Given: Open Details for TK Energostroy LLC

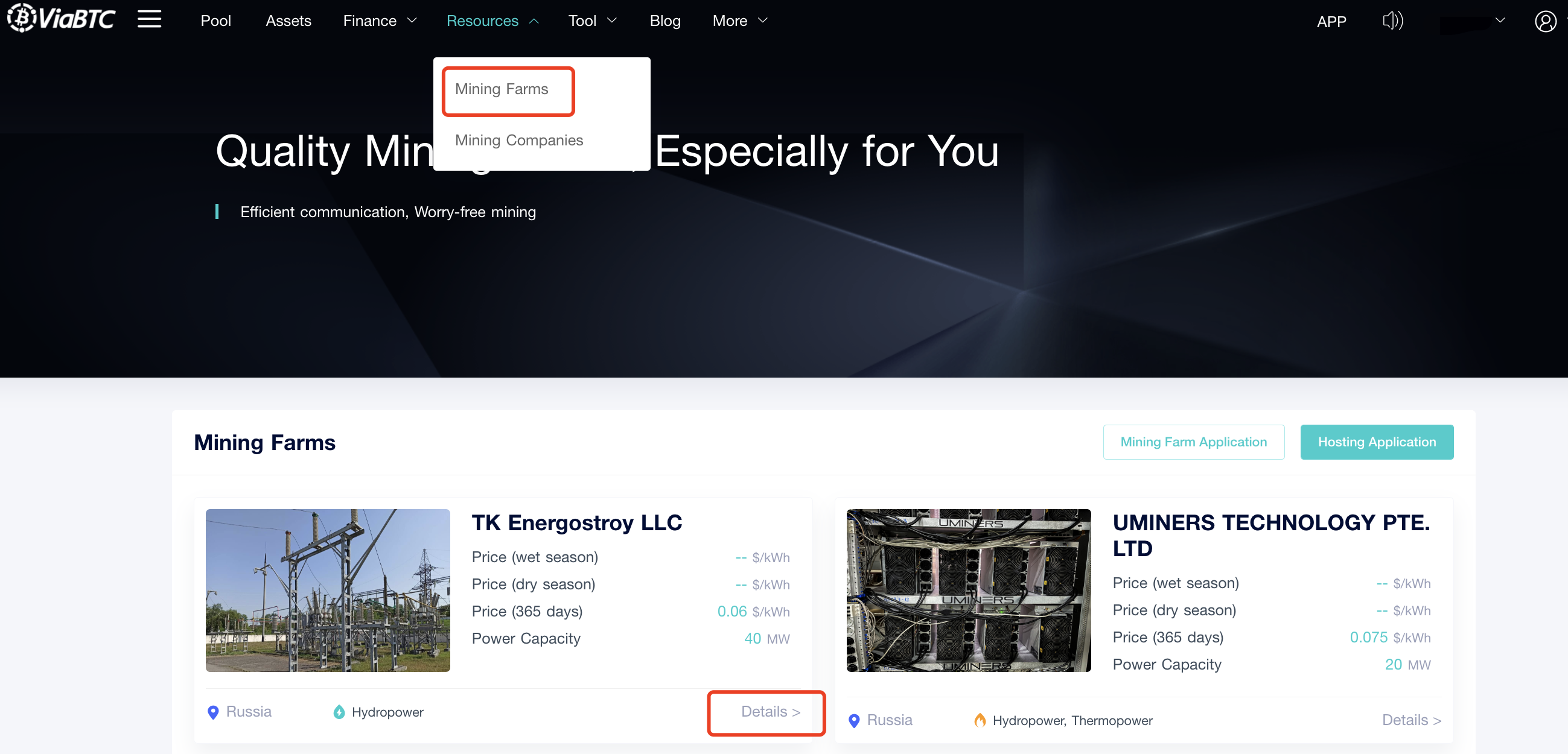Looking at the screenshot, I should tap(770, 711).
